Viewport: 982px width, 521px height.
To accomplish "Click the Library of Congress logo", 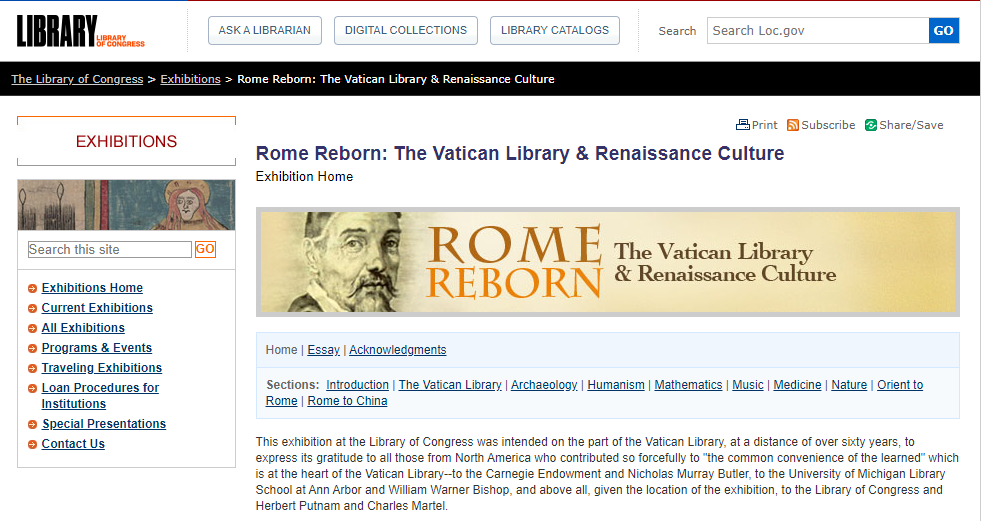I will pos(80,31).
